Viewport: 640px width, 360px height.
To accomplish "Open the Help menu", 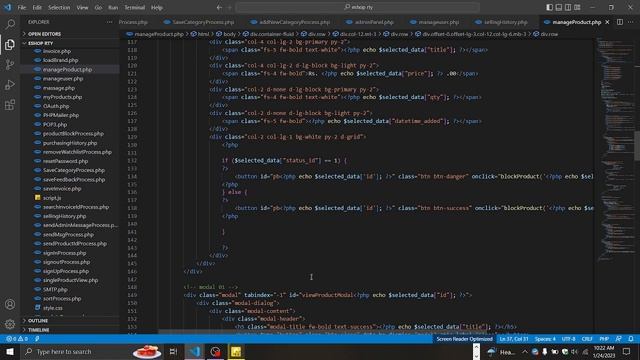I will tap(157, 7).
